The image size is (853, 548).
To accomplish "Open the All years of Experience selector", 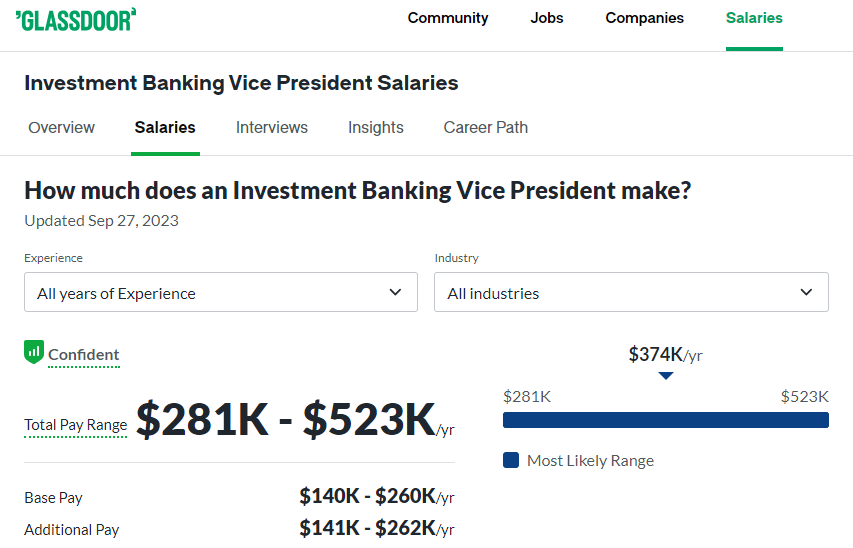I will point(221,292).
